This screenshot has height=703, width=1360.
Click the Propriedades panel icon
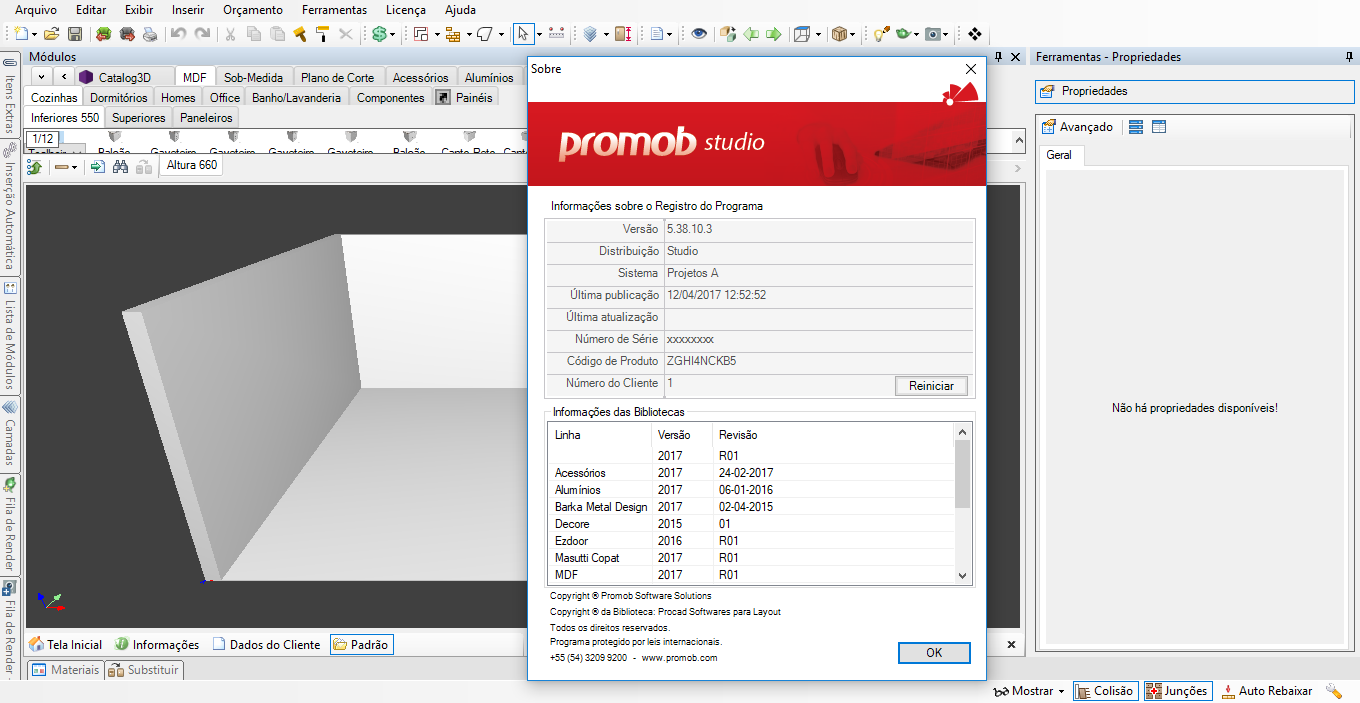[1047, 91]
